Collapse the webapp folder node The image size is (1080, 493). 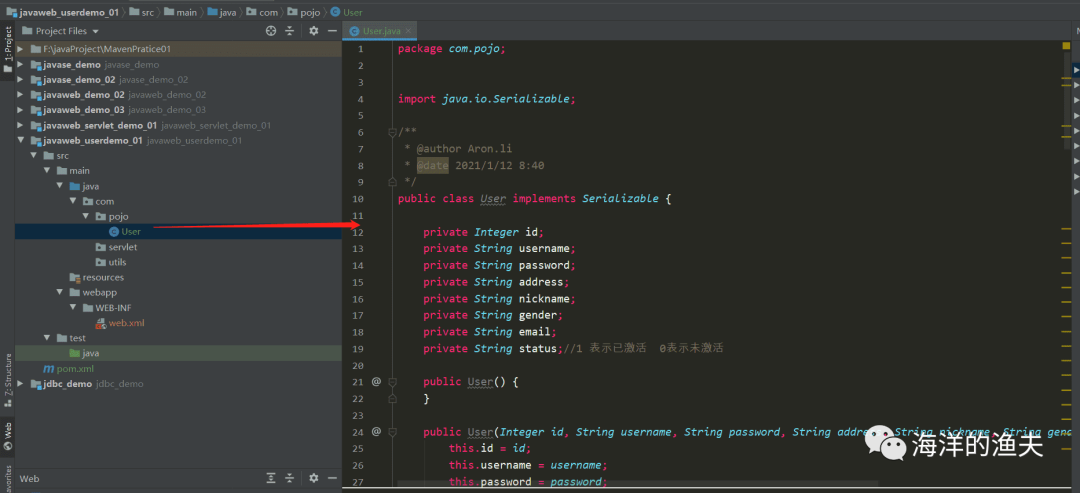60,293
